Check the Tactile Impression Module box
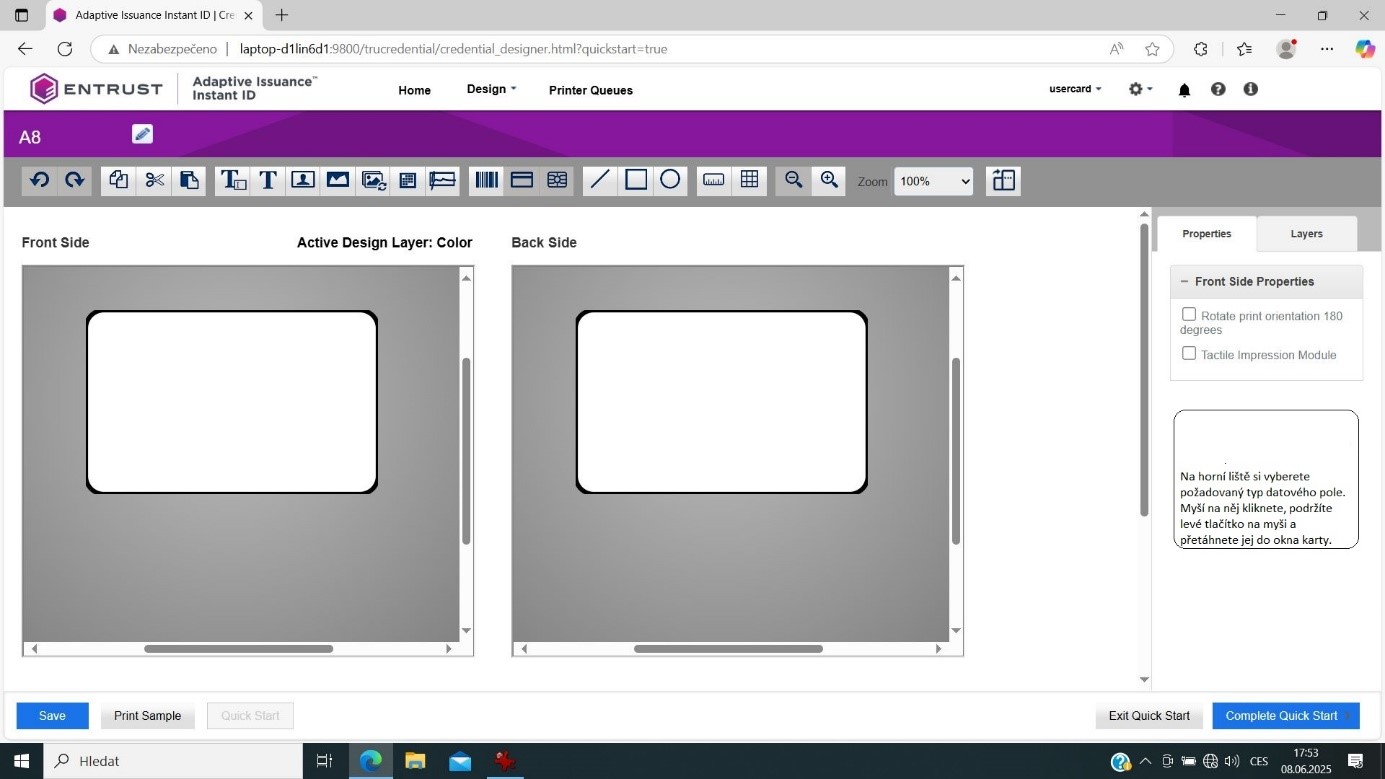This screenshot has width=1385, height=779. (x=1189, y=354)
